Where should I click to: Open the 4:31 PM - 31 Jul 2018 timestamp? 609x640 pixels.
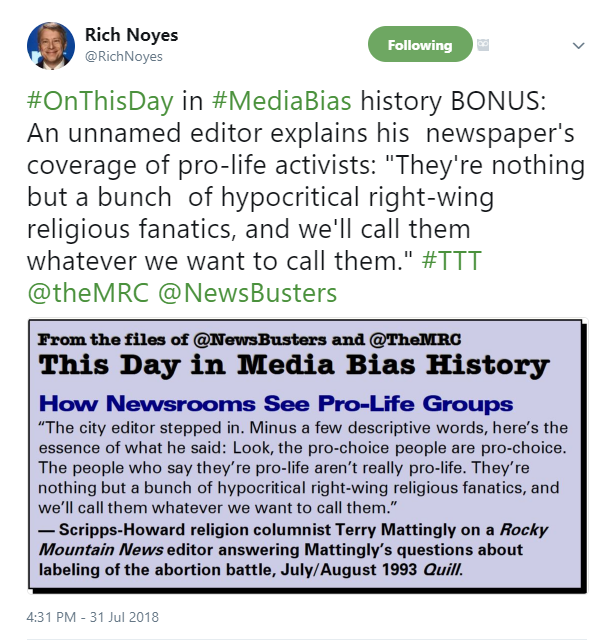pos(93,617)
